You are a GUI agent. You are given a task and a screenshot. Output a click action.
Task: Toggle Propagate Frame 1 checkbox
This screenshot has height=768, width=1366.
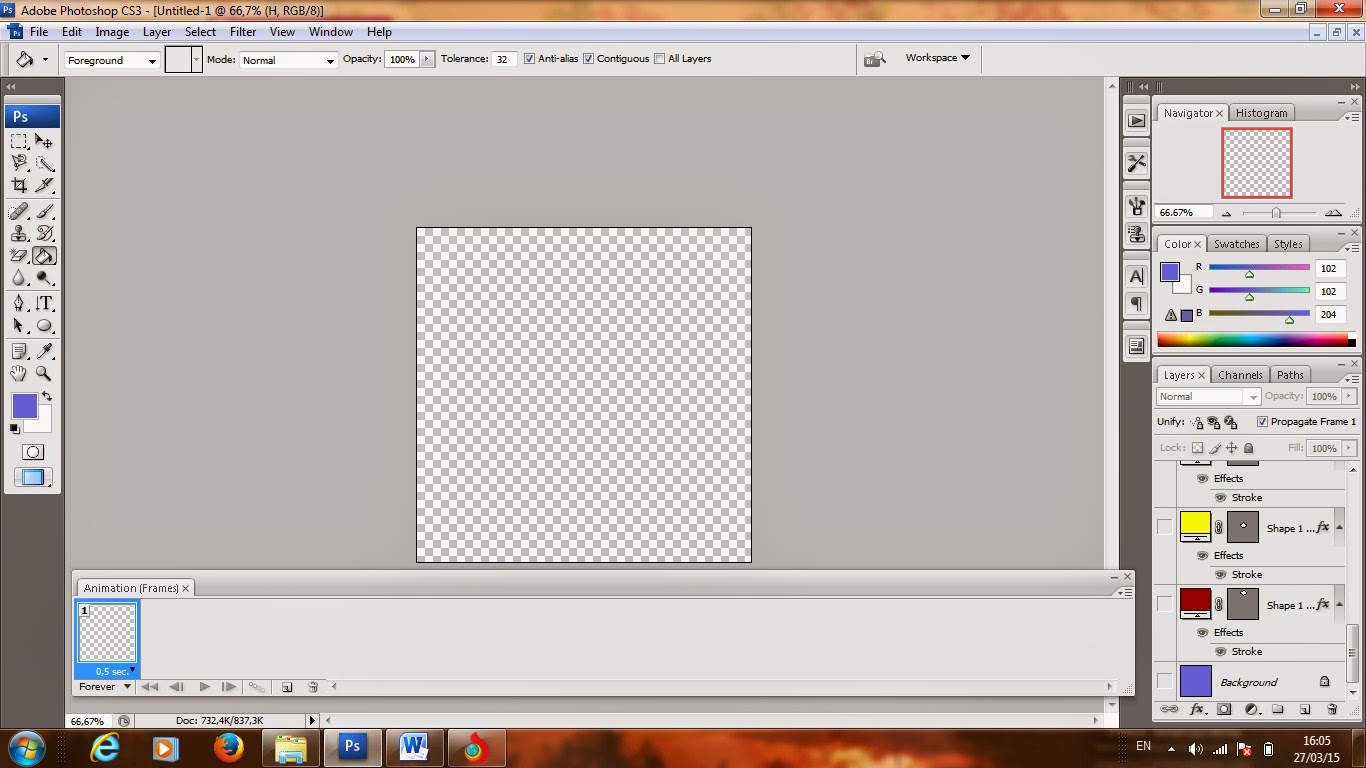click(1262, 422)
